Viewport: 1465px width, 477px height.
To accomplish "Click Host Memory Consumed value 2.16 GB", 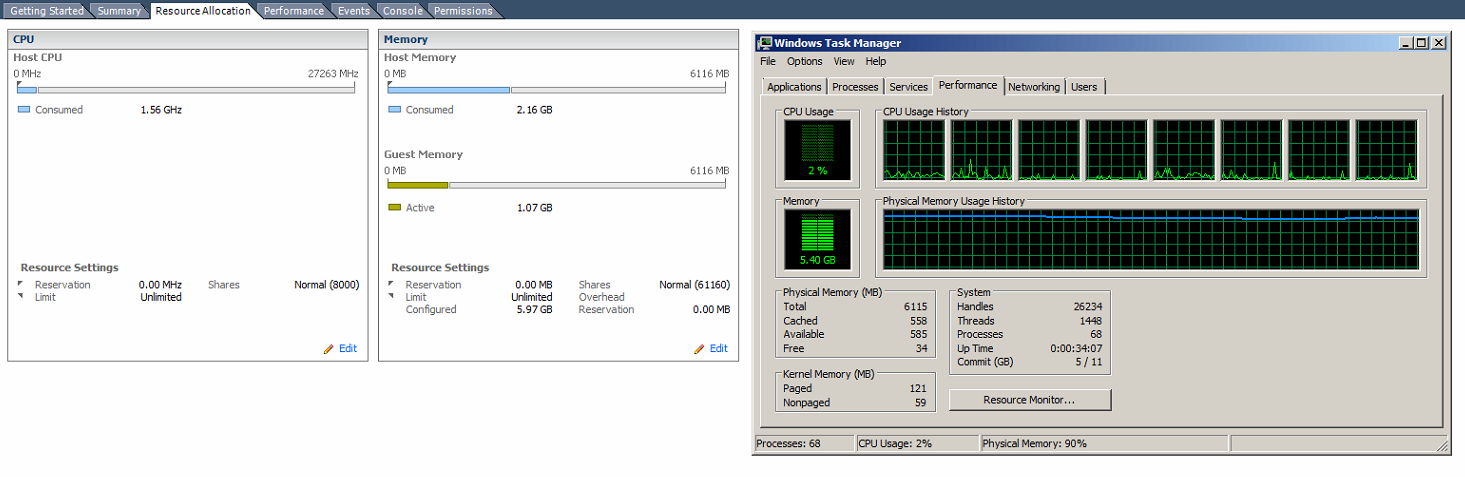I will click(x=534, y=110).
